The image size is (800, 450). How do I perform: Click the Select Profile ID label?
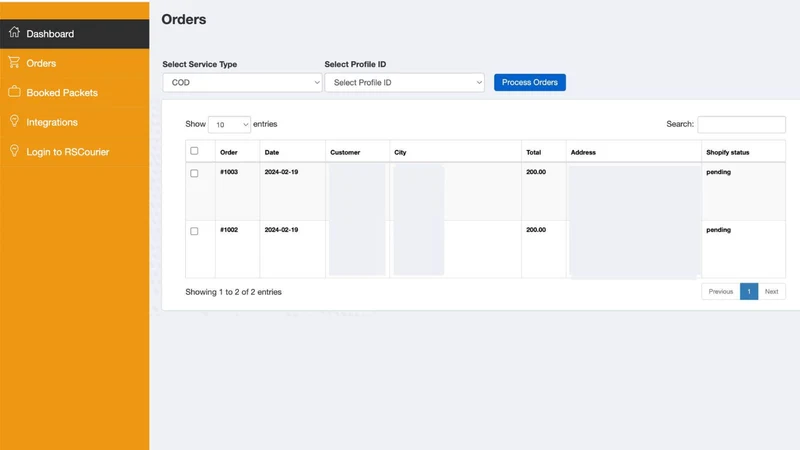click(x=355, y=64)
